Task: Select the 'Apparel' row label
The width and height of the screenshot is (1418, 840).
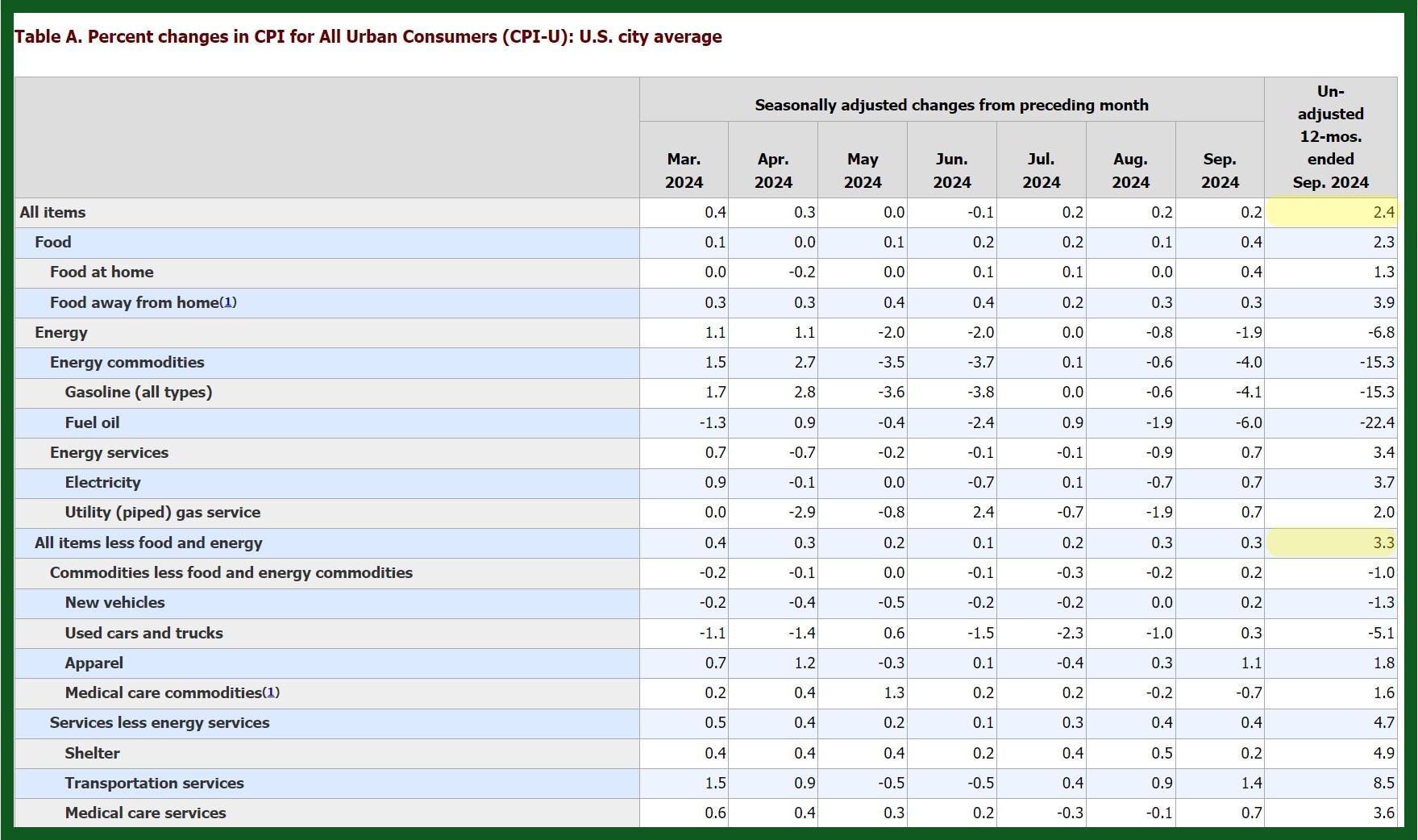Action: pyautogui.click(x=94, y=663)
